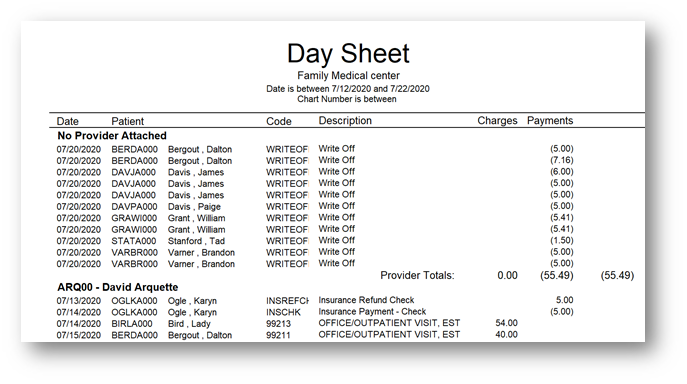Click the Charges column header
Viewport: 687px width, 384px height.
(497, 121)
